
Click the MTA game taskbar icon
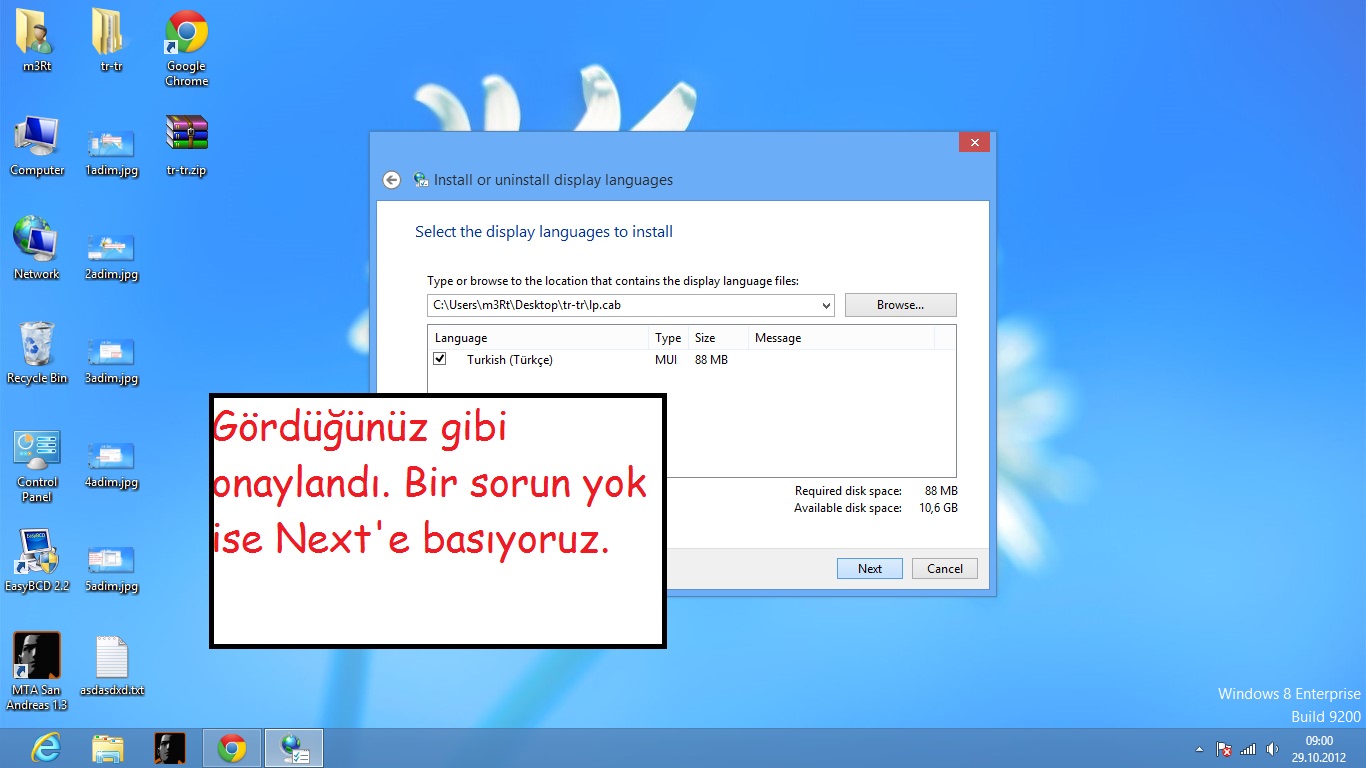coord(170,748)
